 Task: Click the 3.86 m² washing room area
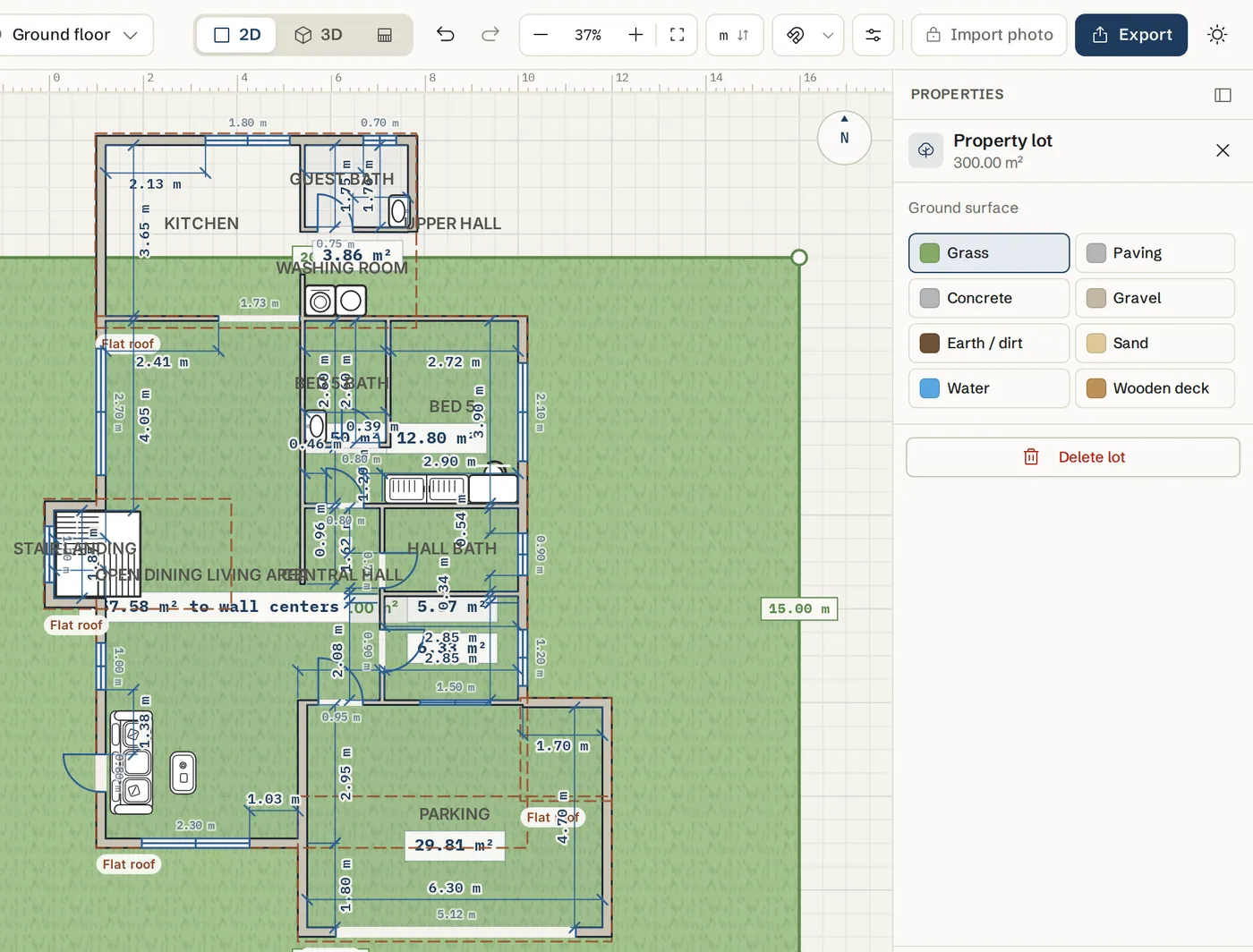point(356,255)
